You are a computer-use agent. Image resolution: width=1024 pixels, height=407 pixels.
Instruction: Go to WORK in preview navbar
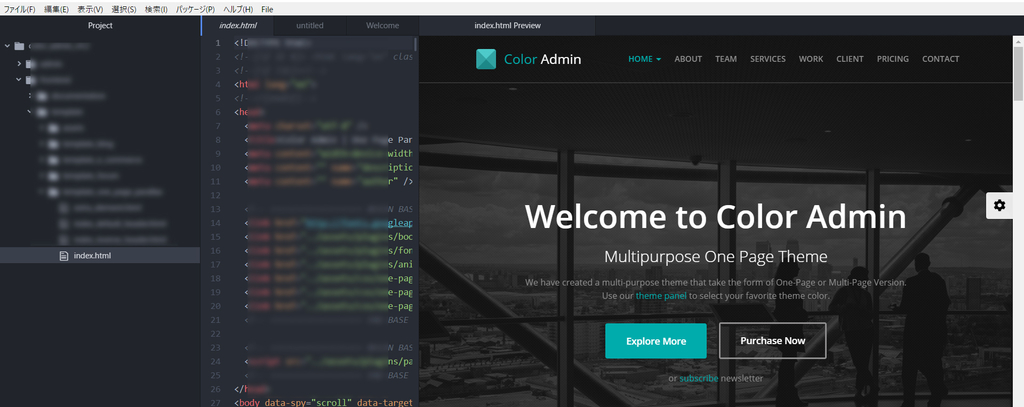click(811, 59)
